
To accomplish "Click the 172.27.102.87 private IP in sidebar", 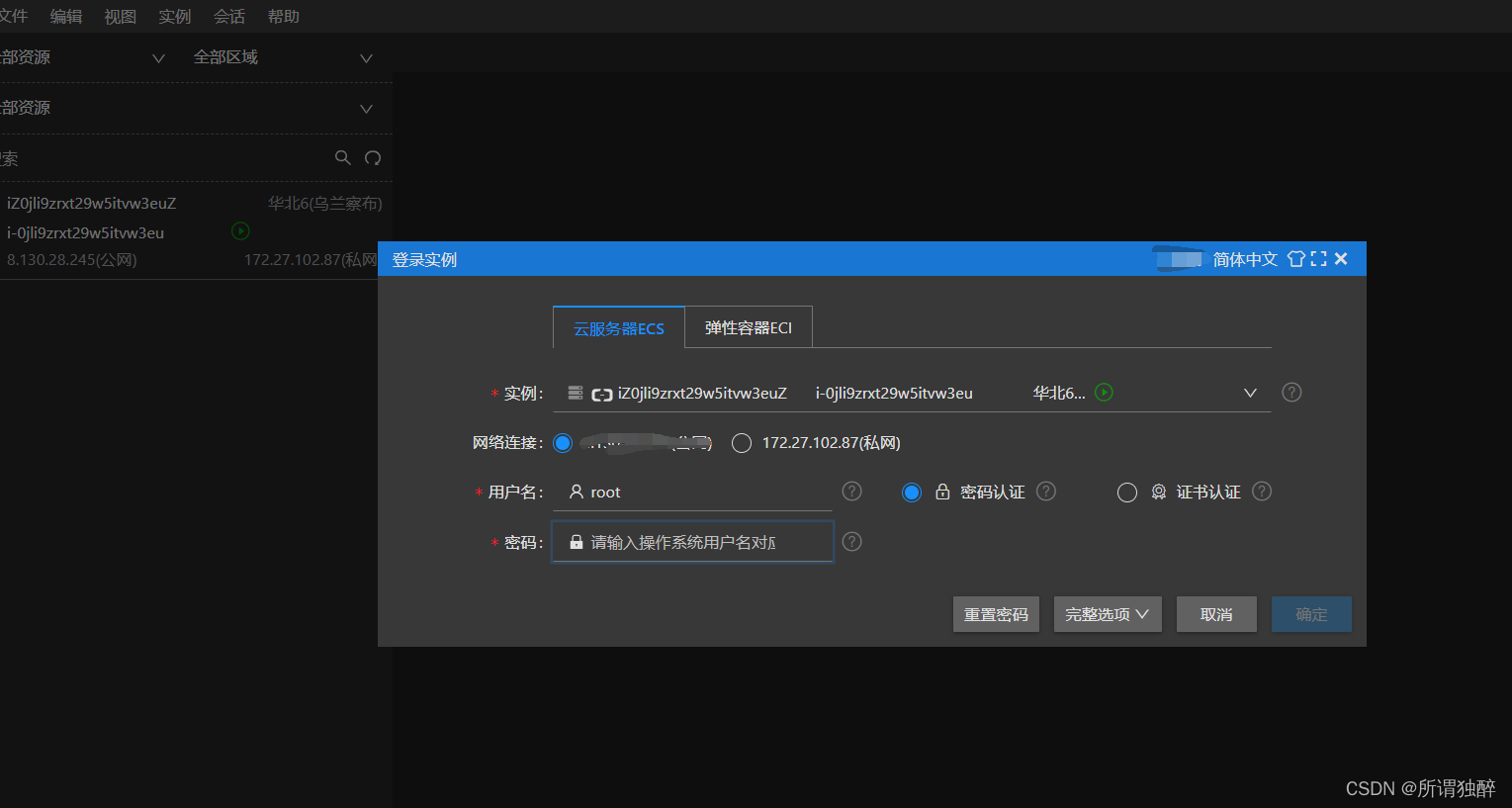I will click(x=311, y=260).
